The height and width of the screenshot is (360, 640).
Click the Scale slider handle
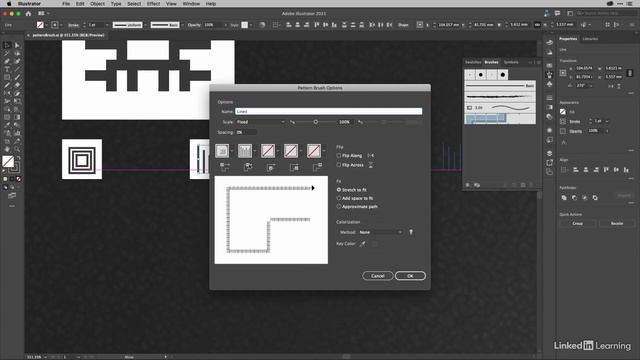coord(316,122)
